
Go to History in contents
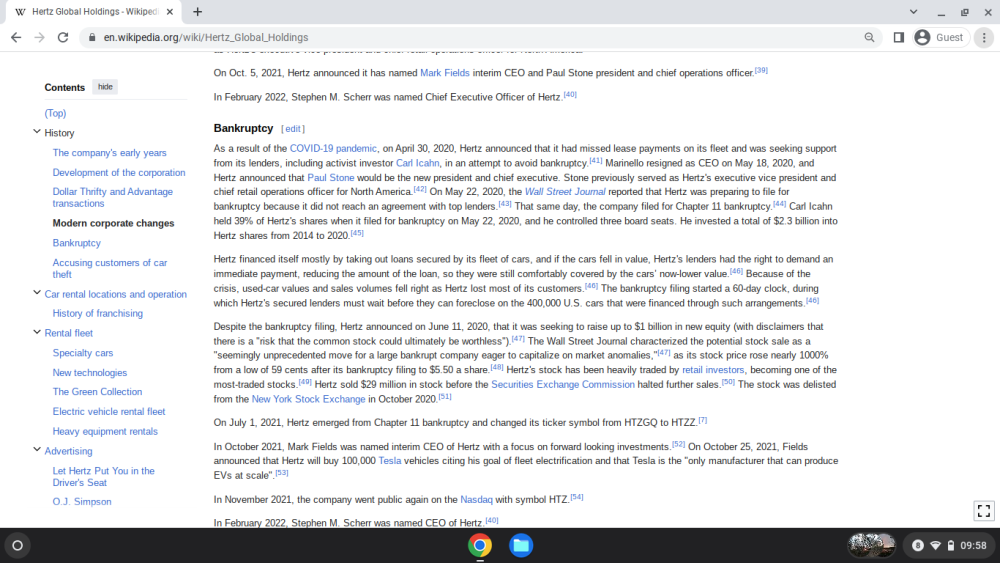pos(59,133)
